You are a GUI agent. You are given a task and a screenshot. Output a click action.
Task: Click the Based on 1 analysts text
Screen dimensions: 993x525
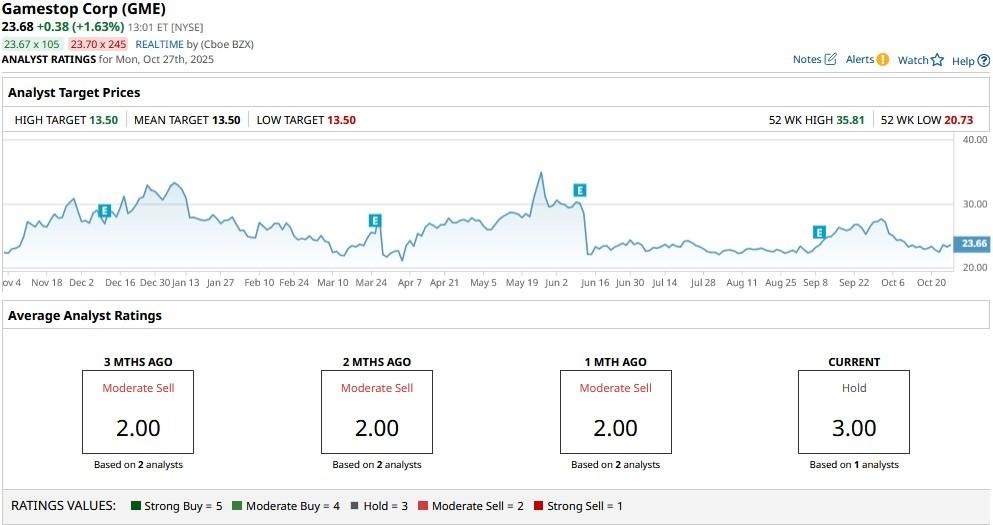tap(854, 464)
